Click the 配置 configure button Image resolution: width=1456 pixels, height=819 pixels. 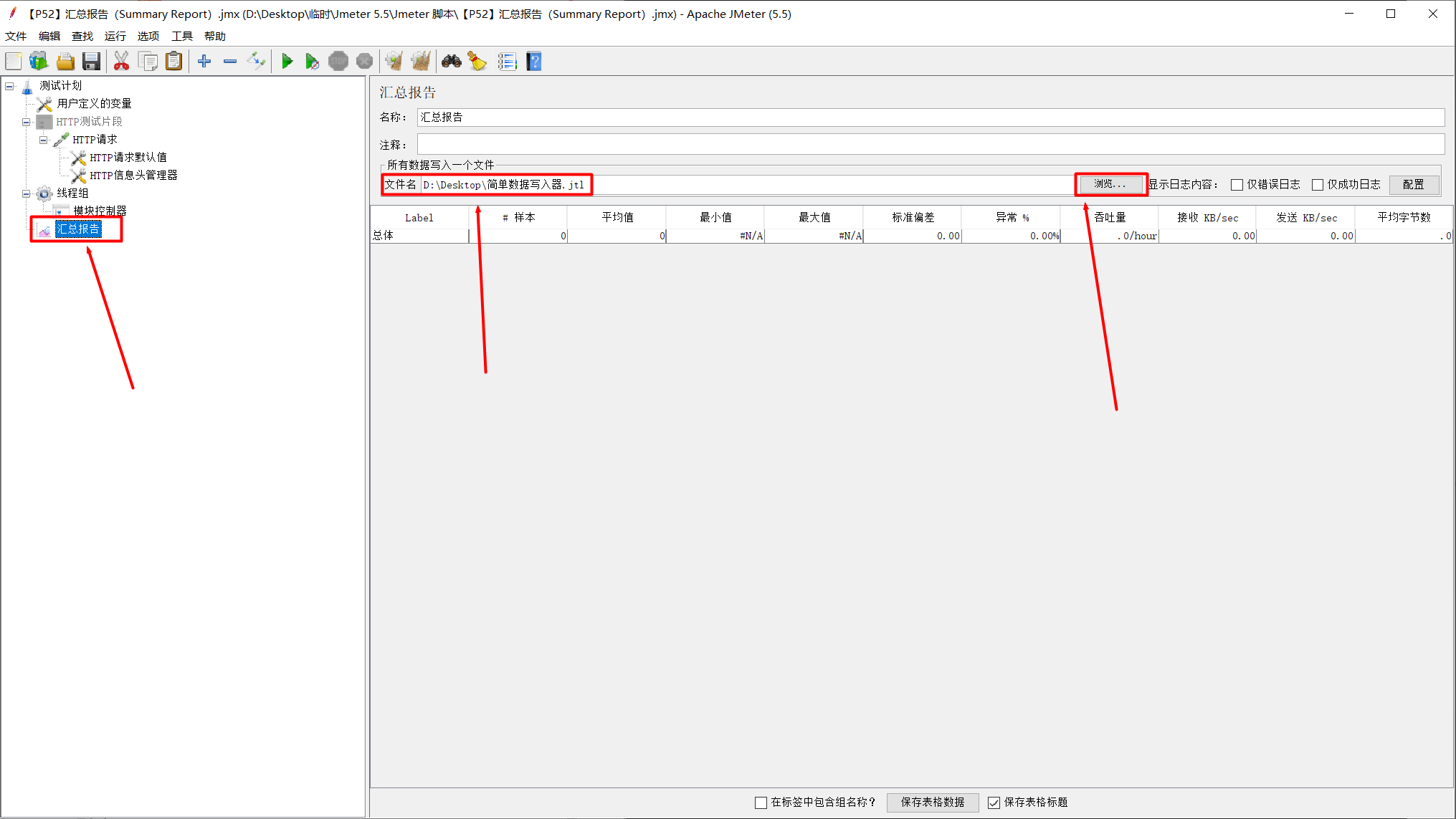coord(1414,184)
